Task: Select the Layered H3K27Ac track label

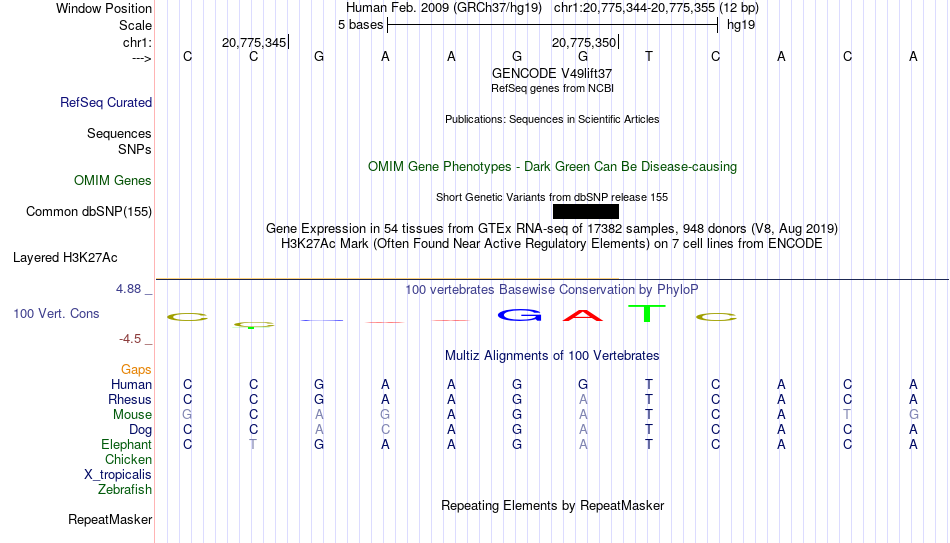Action: (65, 258)
